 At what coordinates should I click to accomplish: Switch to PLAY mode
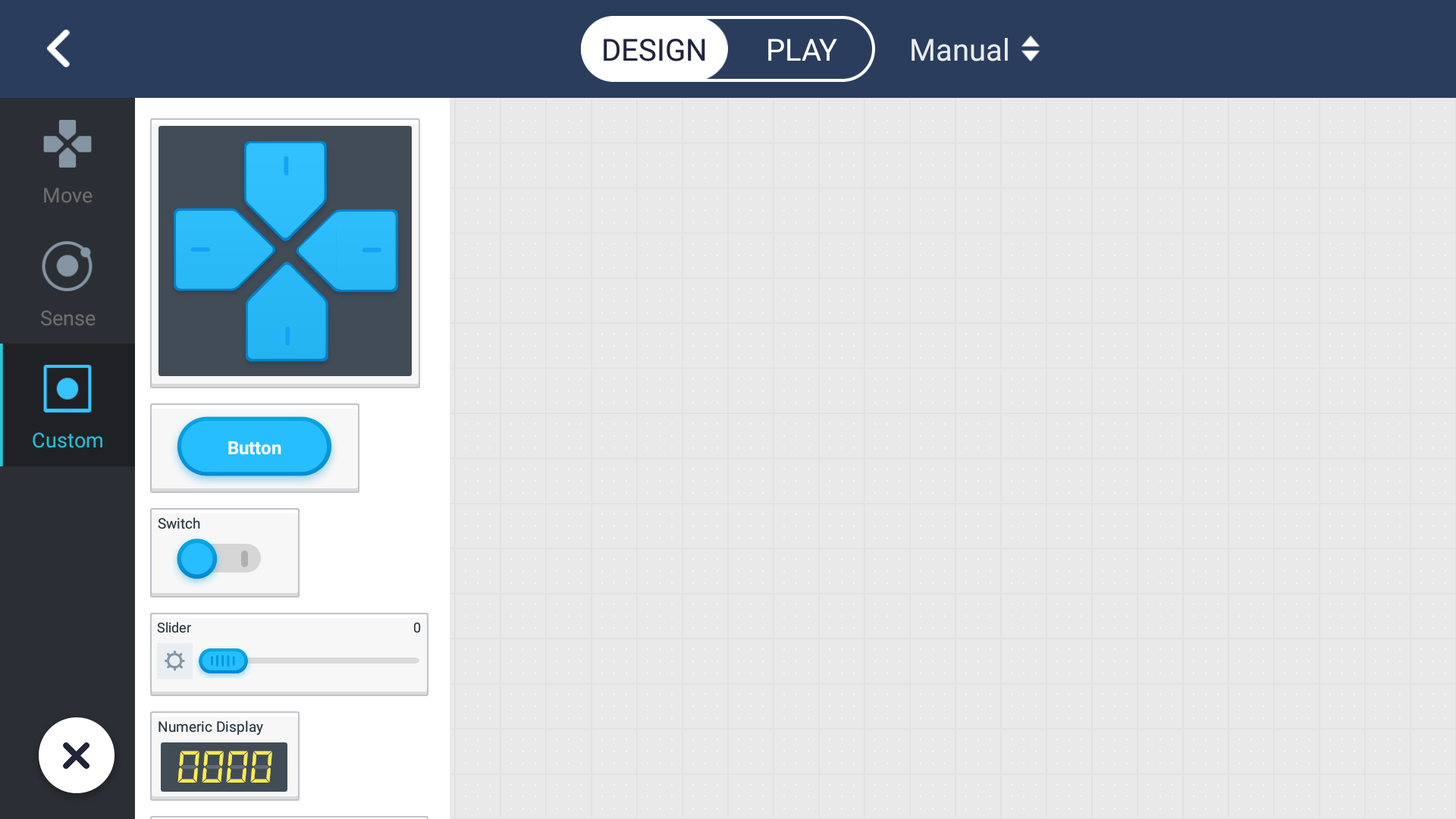coord(801,50)
